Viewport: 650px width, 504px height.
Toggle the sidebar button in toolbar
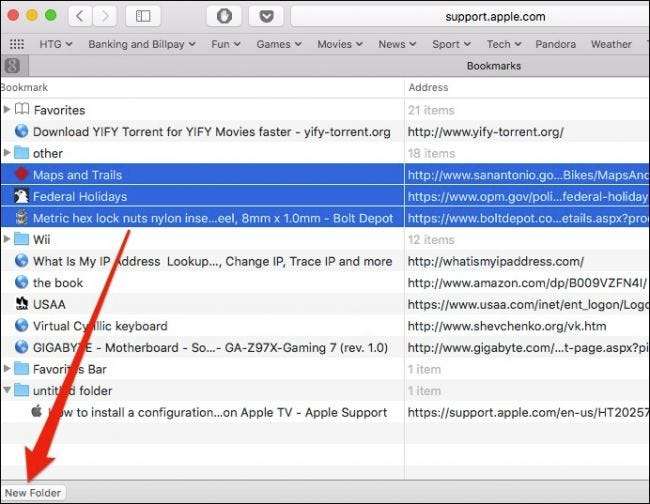coord(143,16)
